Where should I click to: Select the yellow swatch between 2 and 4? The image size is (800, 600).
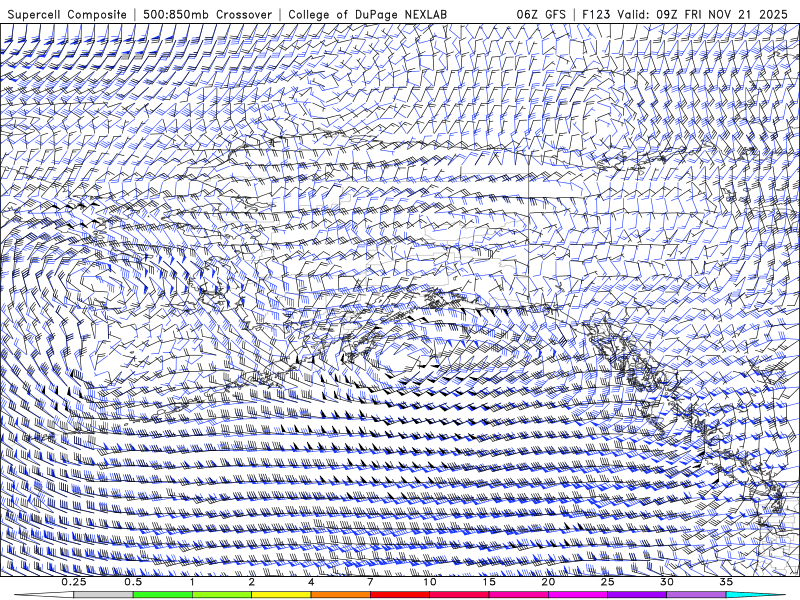[281, 595]
